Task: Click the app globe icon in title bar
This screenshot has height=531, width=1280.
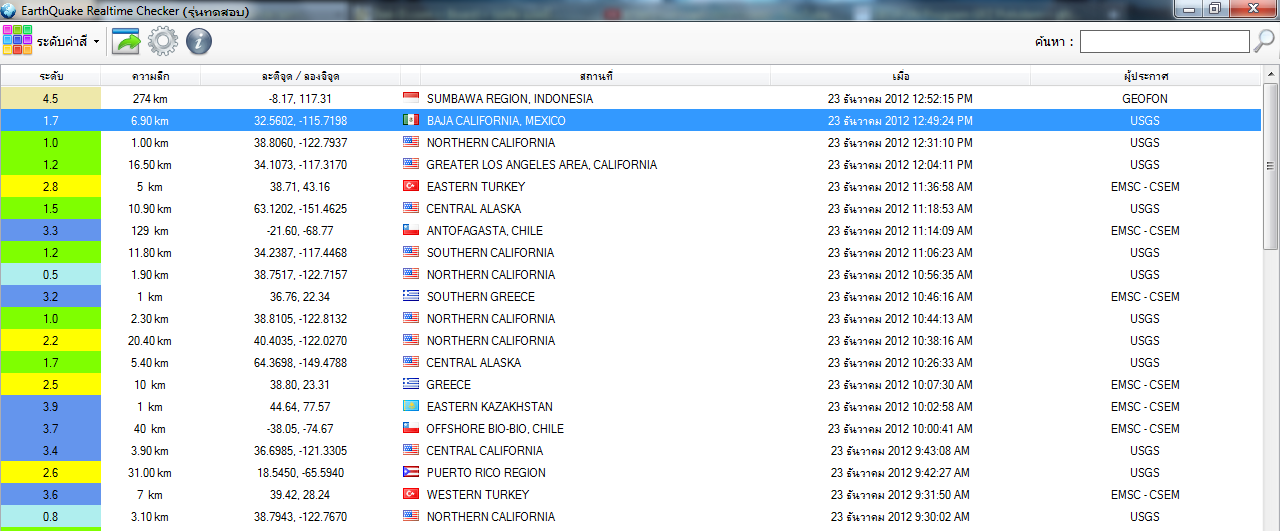Action: pos(10,11)
